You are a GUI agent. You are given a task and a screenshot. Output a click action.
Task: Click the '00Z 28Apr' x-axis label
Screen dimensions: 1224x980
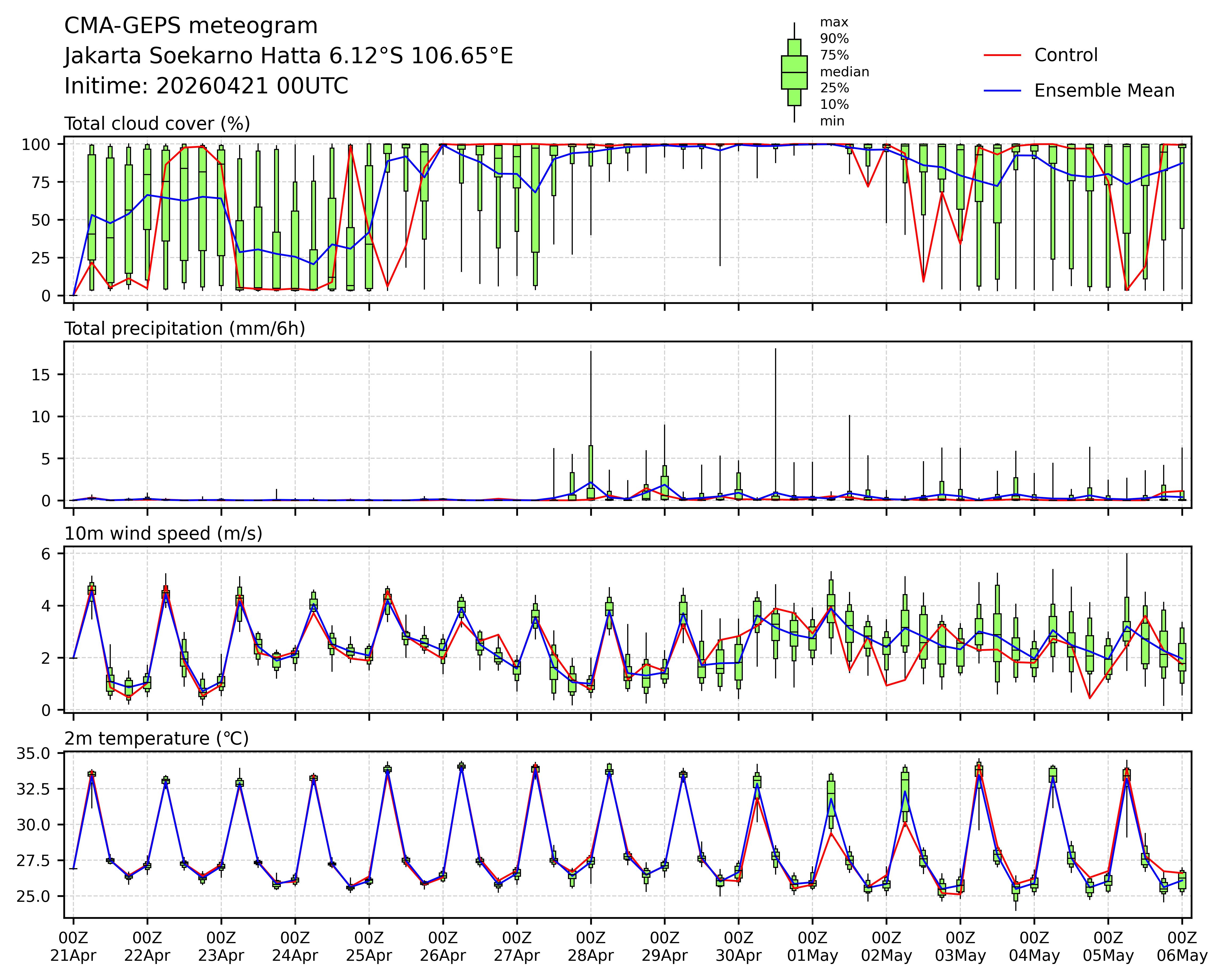pos(590,946)
